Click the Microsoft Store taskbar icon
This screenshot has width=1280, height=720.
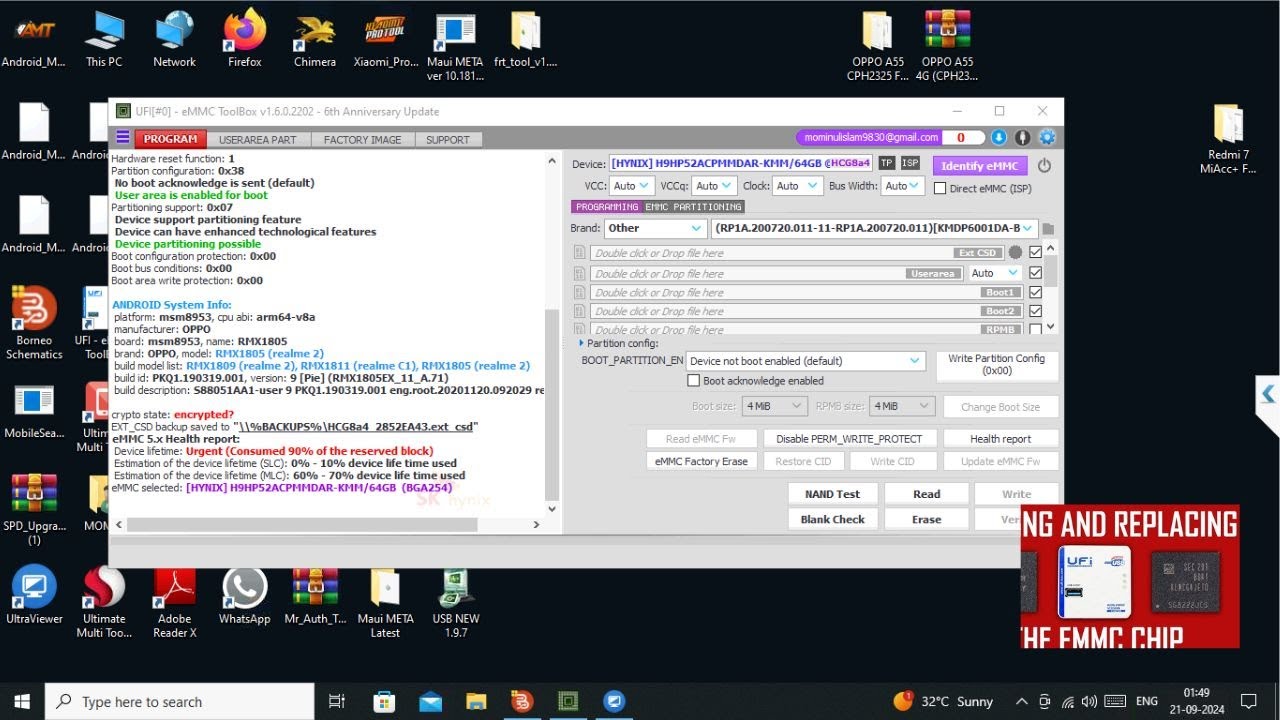pyautogui.click(x=384, y=701)
